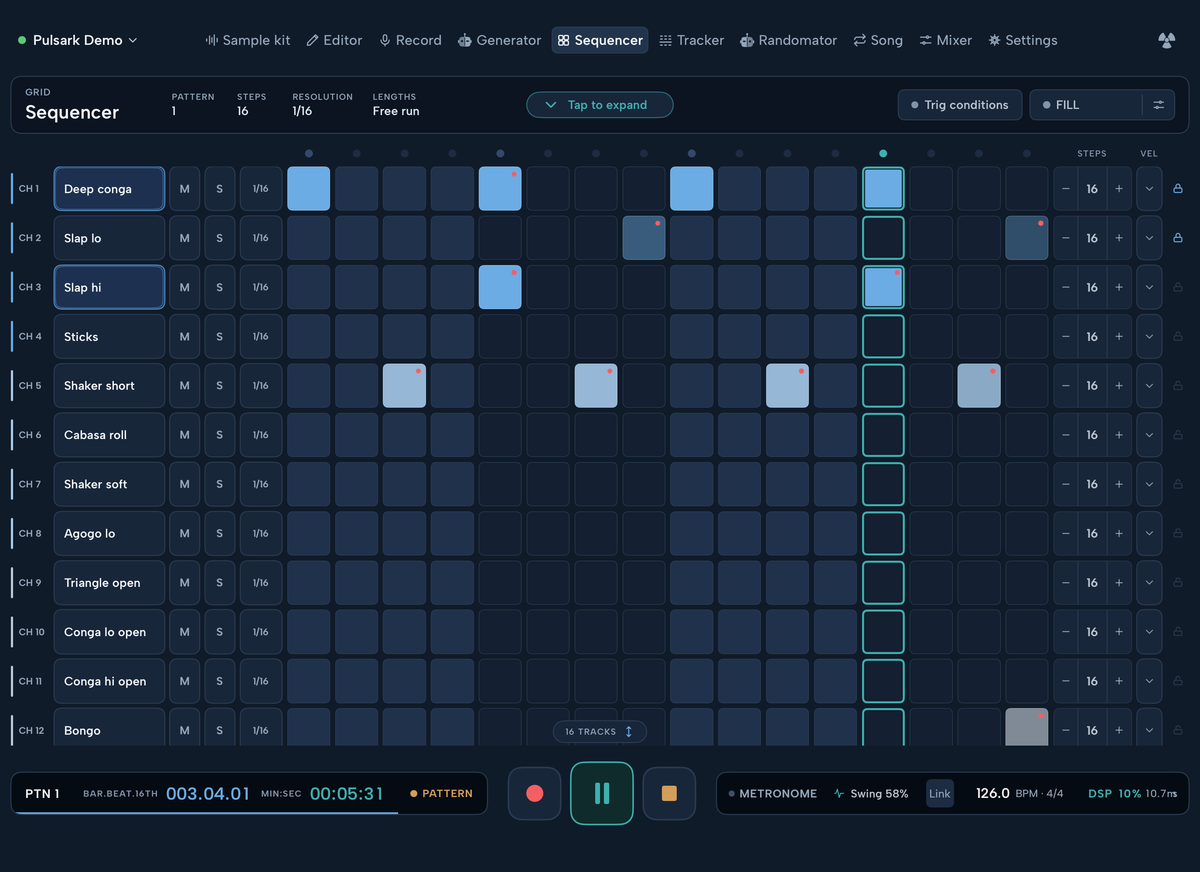
Task: Decrease steps with minus on Triangle open row
Action: pos(1066,583)
